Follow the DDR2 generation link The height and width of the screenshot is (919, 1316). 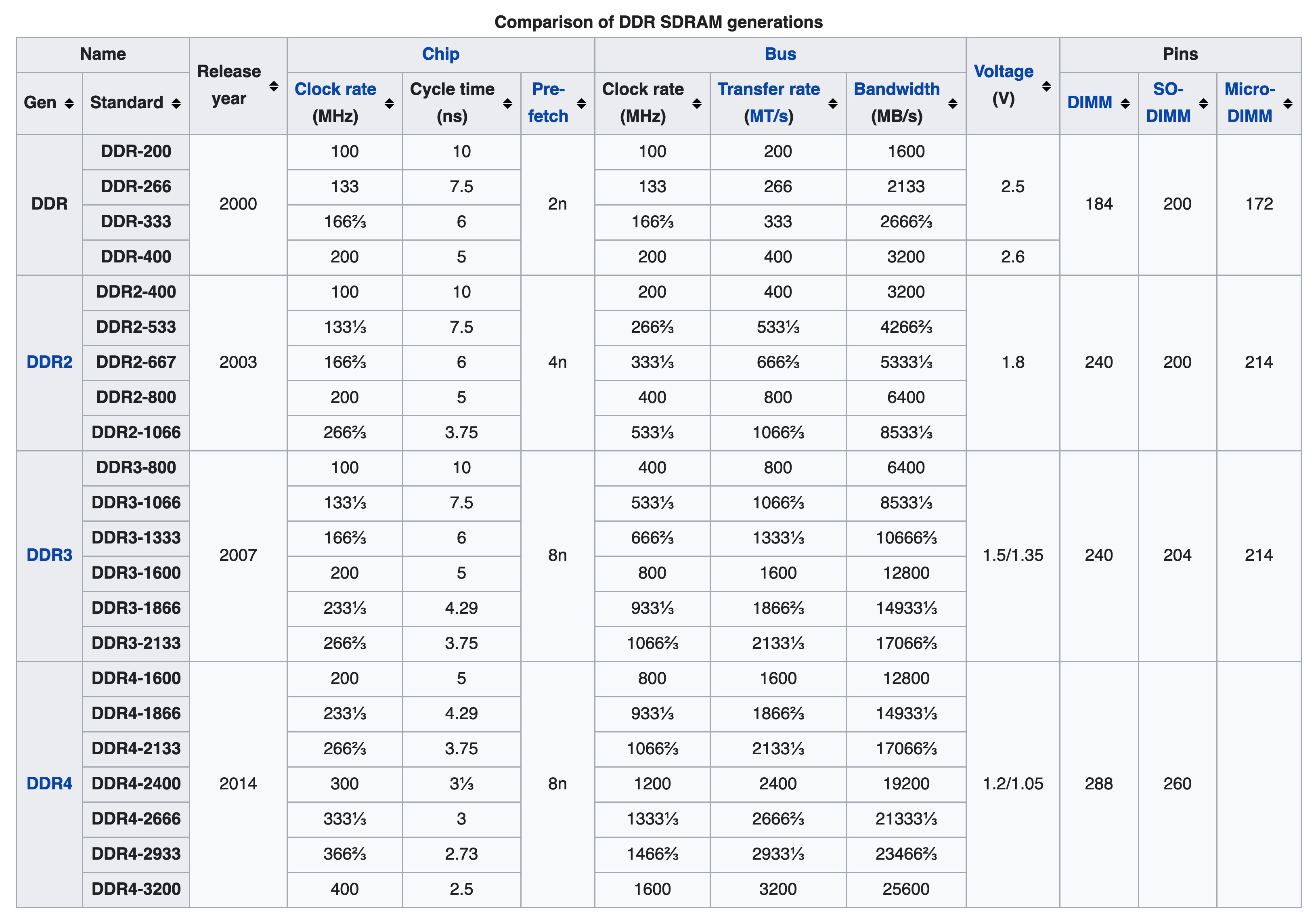tap(49, 362)
